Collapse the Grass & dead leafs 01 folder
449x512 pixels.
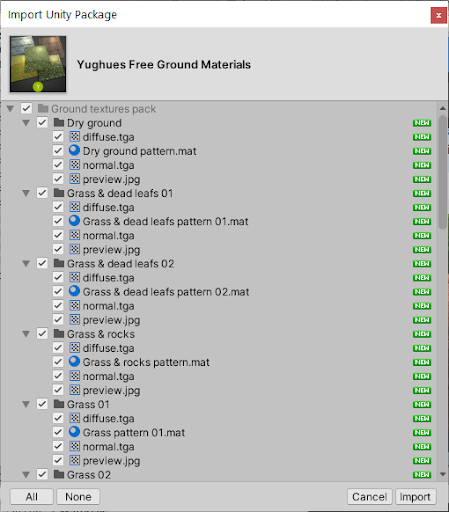[26, 193]
